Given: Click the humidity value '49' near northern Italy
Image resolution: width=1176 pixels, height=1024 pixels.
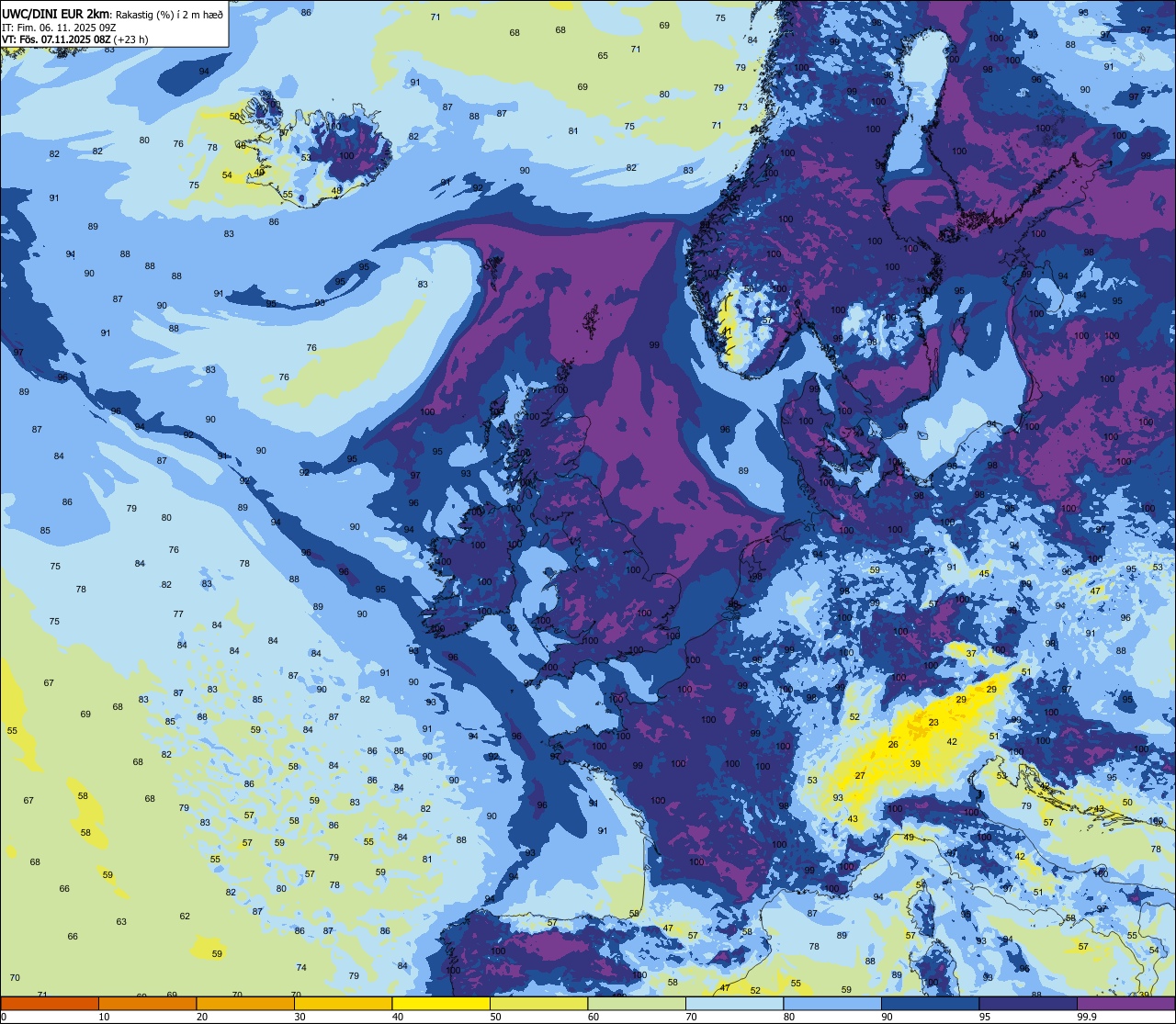Looking at the screenshot, I should pyautogui.click(x=909, y=837).
